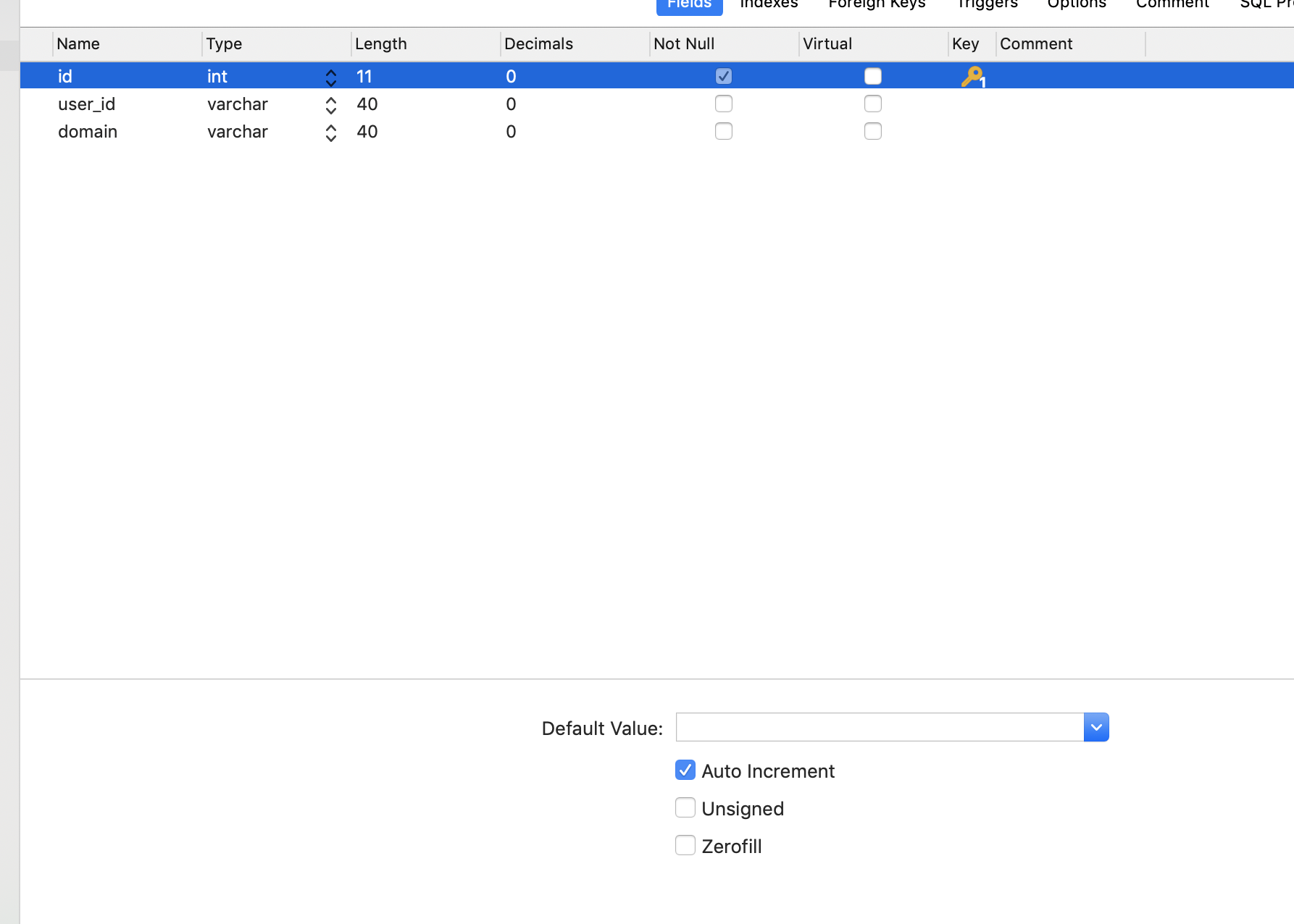The image size is (1294, 924).
Task: Click the Default Value input field
Action: pos(880,727)
